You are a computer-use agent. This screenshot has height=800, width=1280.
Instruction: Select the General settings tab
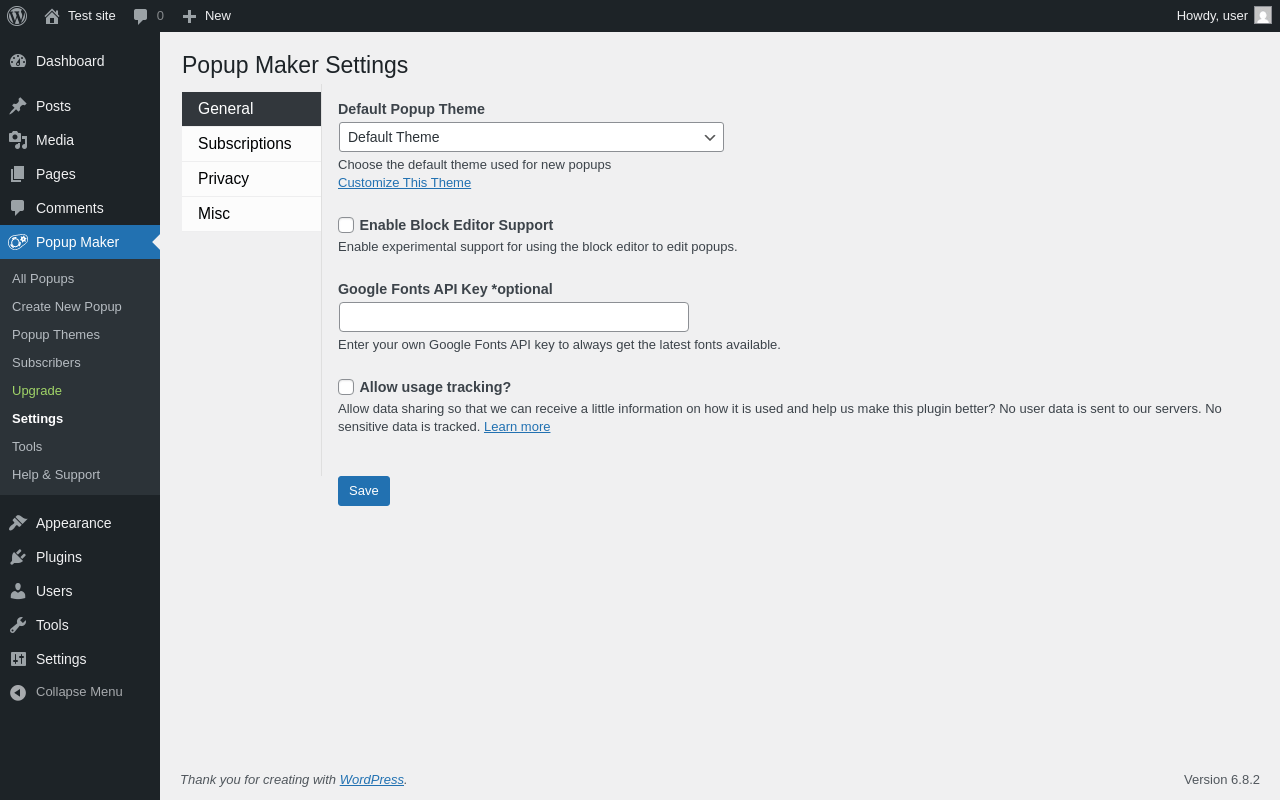[251, 109]
